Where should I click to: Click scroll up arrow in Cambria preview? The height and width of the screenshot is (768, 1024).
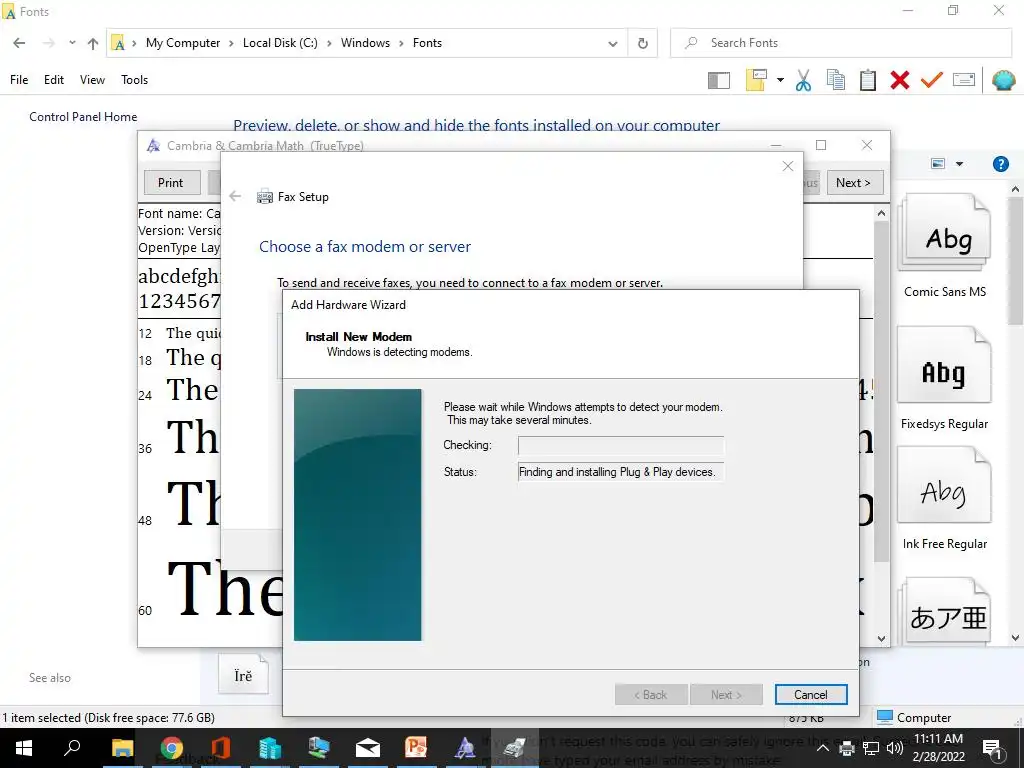pos(882,214)
